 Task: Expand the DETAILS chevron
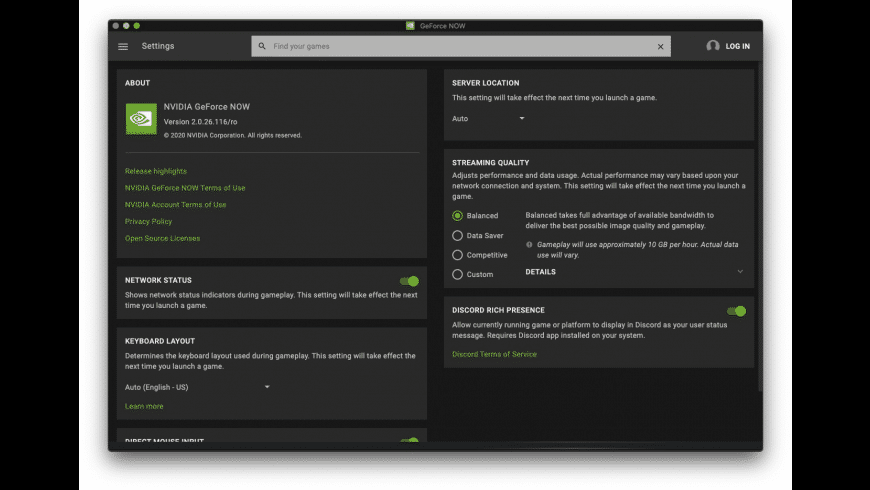coord(740,272)
